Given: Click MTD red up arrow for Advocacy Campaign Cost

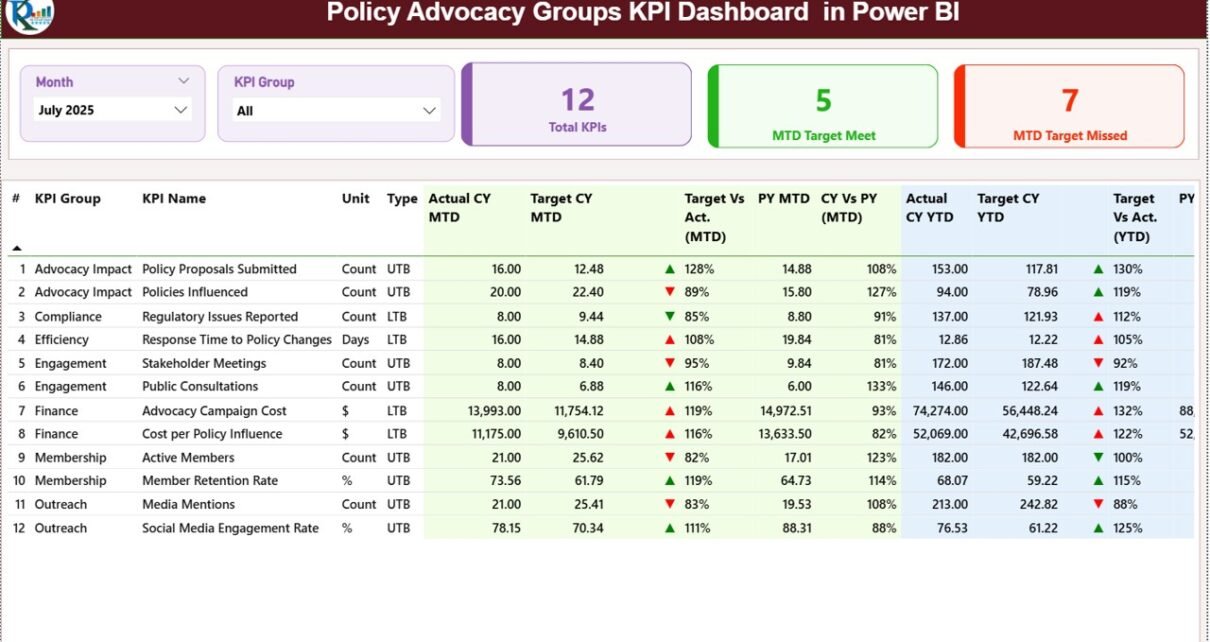Looking at the screenshot, I should [x=670, y=411].
